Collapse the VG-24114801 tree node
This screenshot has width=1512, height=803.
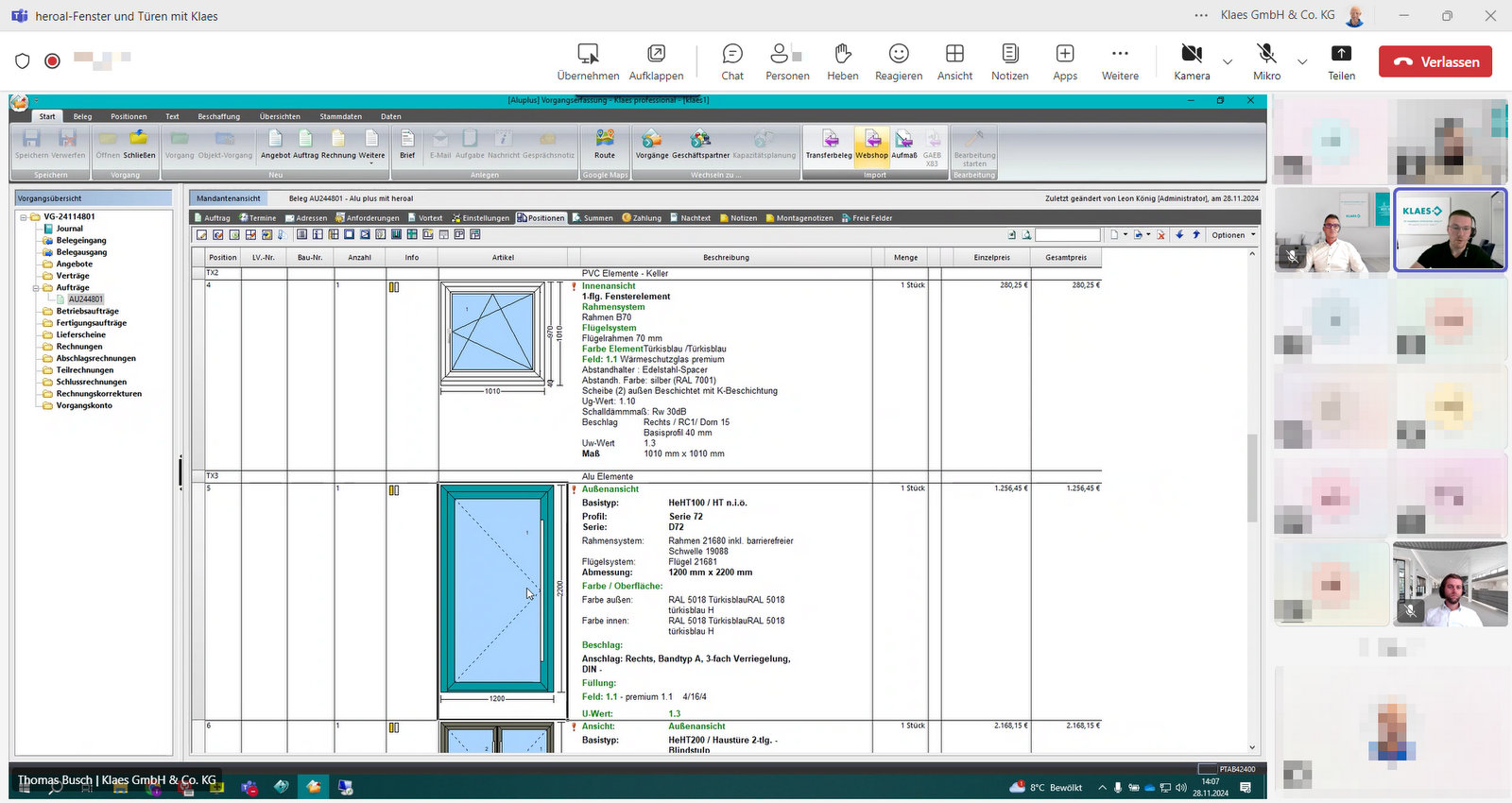click(x=24, y=217)
